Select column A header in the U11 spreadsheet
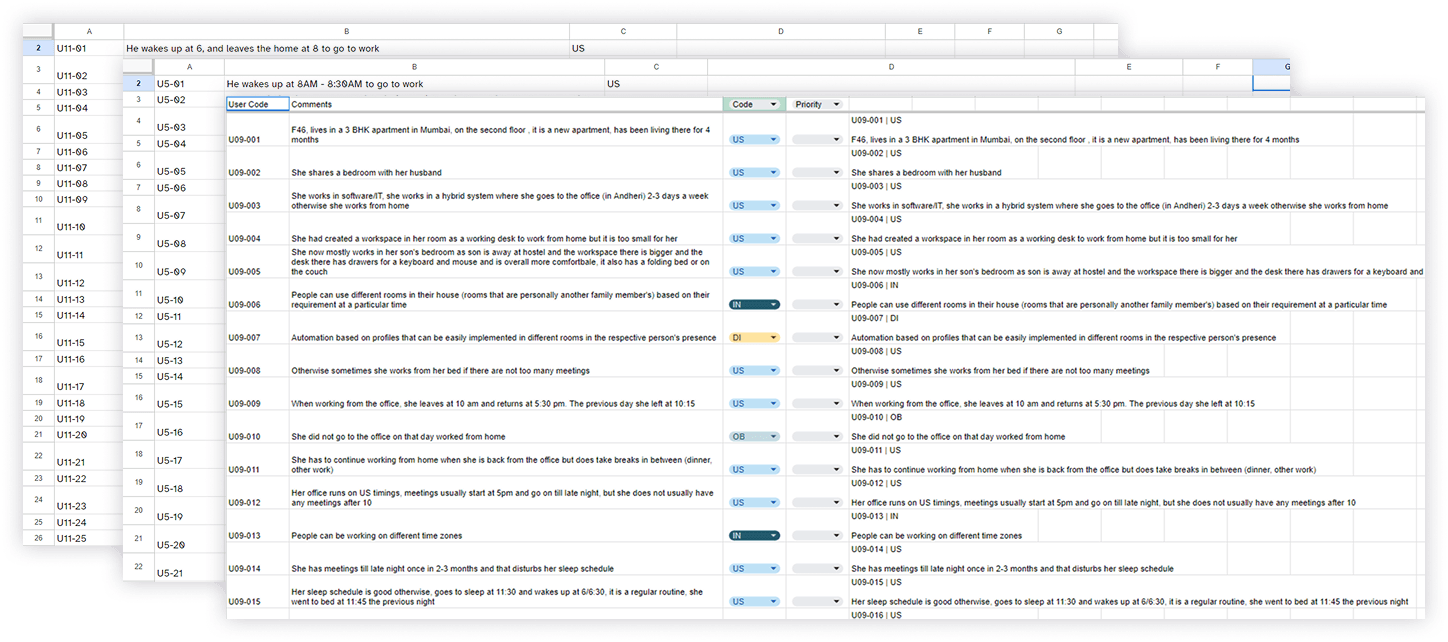Image resolution: width=1448 pixels, height=642 pixels. tap(89, 32)
